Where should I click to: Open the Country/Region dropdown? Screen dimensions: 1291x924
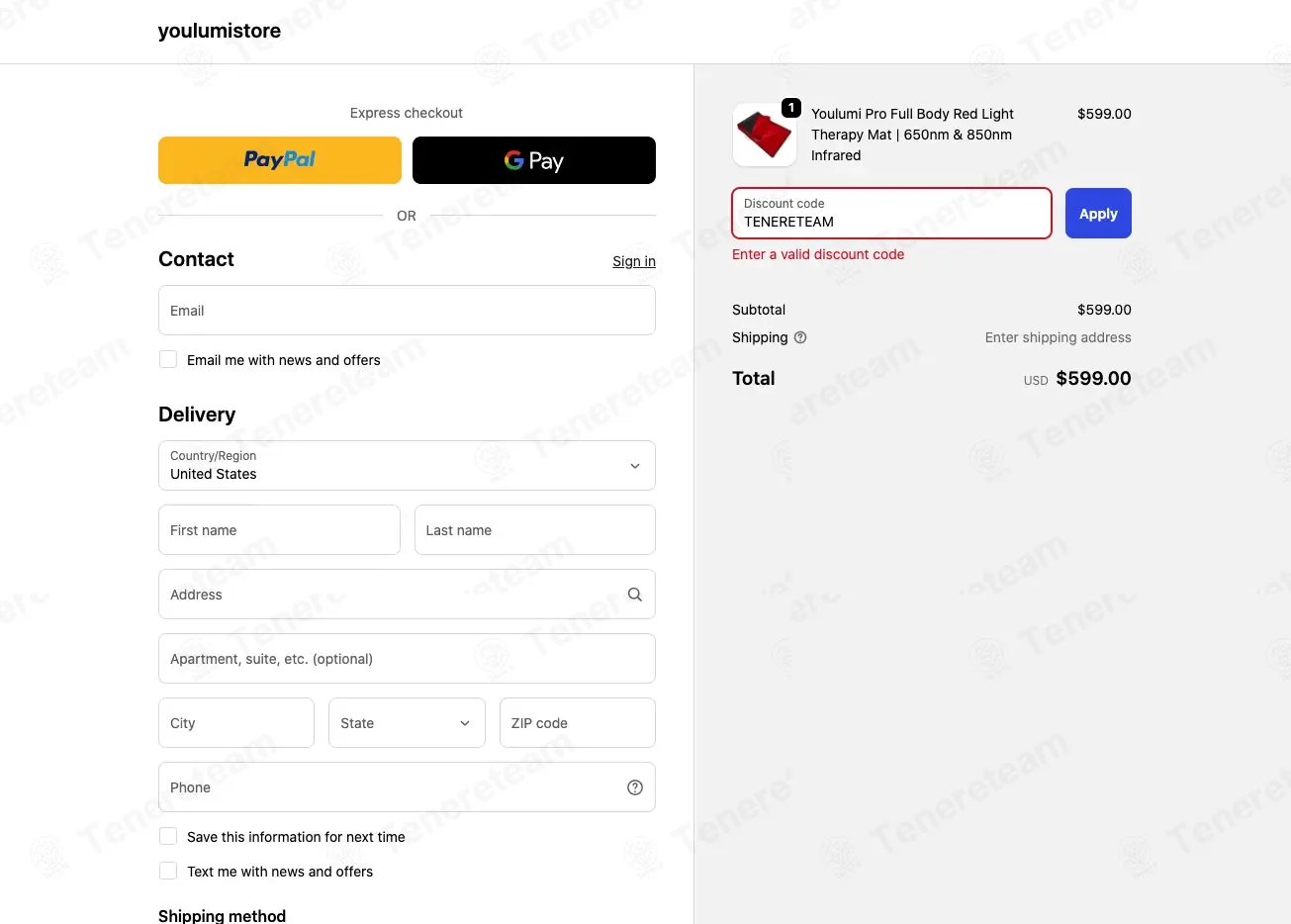407,465
